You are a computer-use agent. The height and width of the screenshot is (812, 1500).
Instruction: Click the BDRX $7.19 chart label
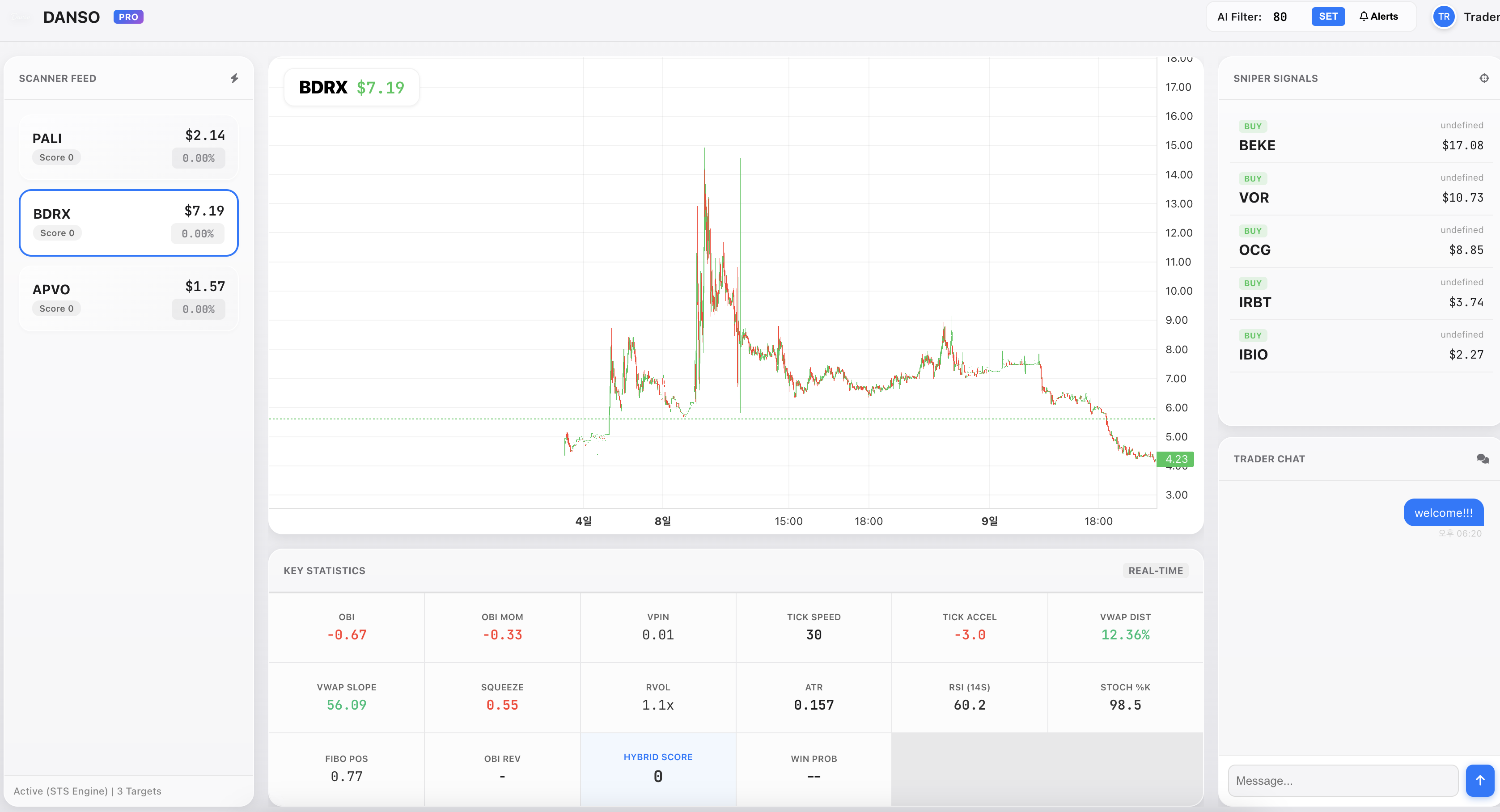351,87
